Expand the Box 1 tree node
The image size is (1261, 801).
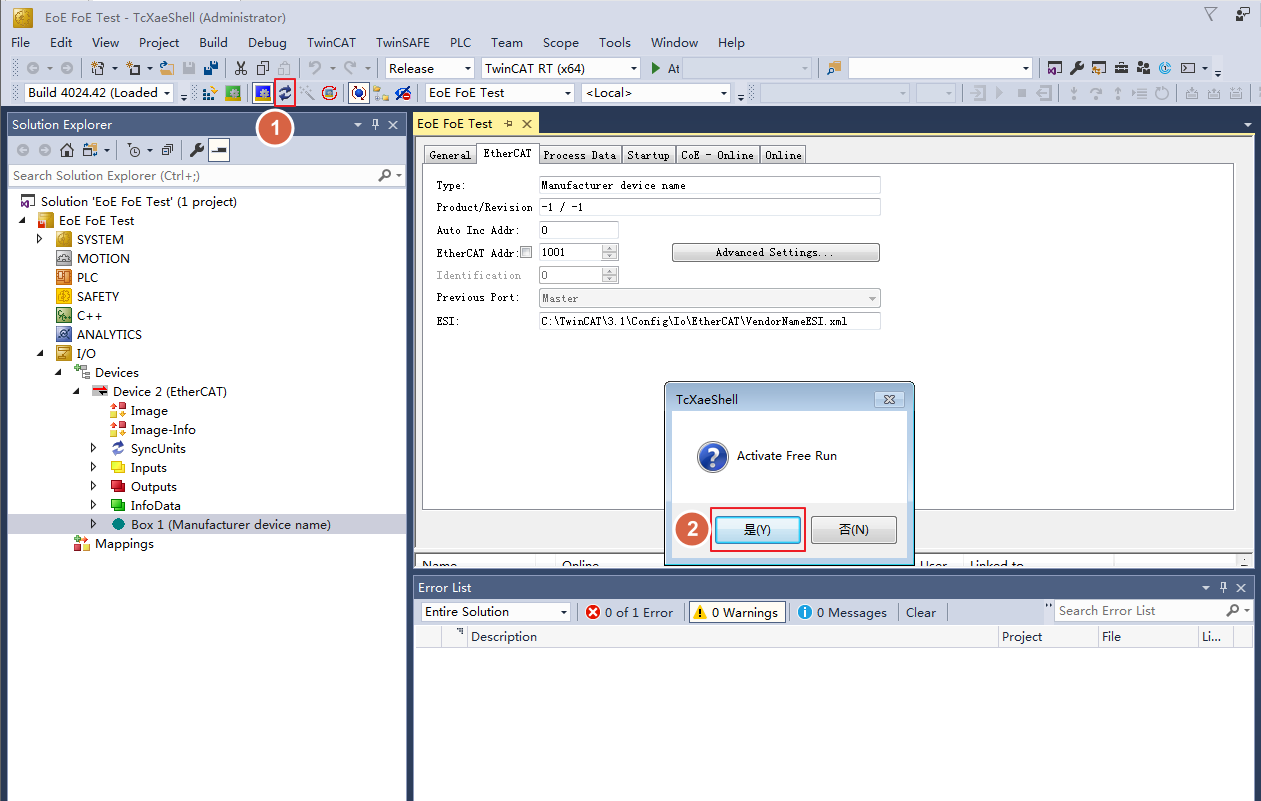pos(94,524)
